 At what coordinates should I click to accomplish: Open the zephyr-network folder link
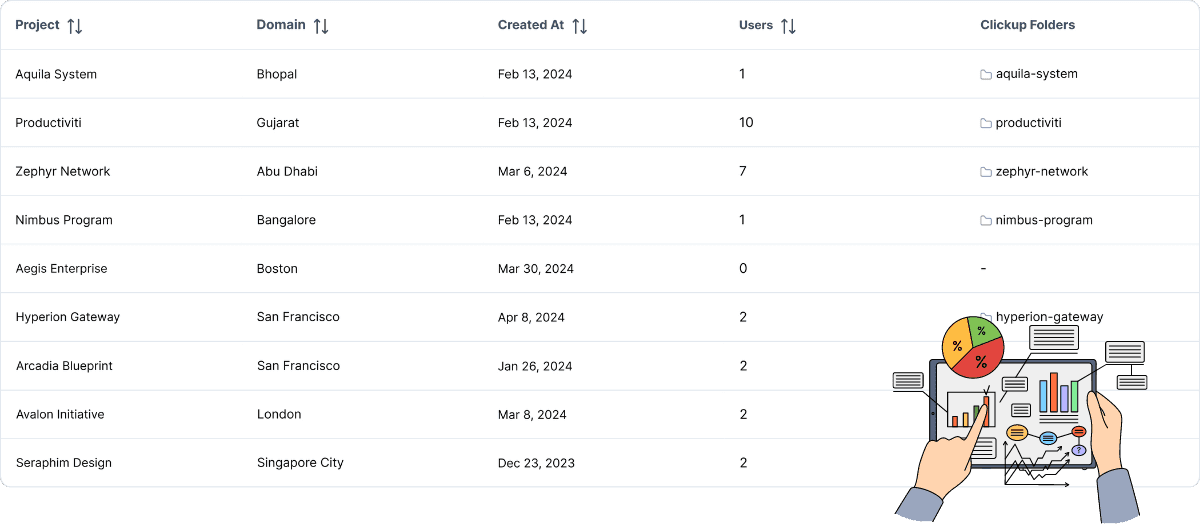coord(1042,171)
